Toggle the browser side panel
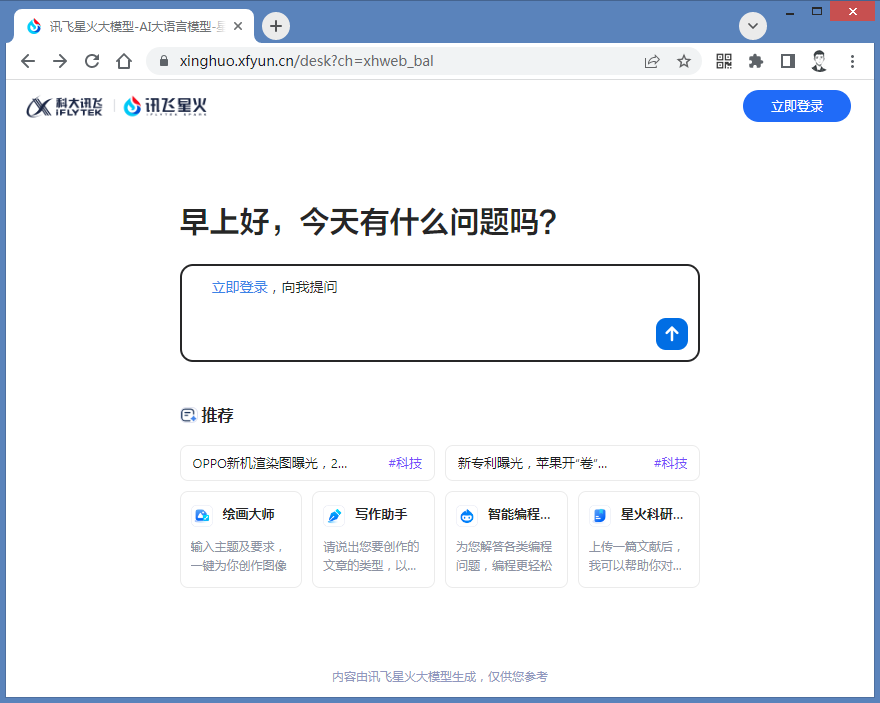This screenshot has width=880, height=703. 788,61
